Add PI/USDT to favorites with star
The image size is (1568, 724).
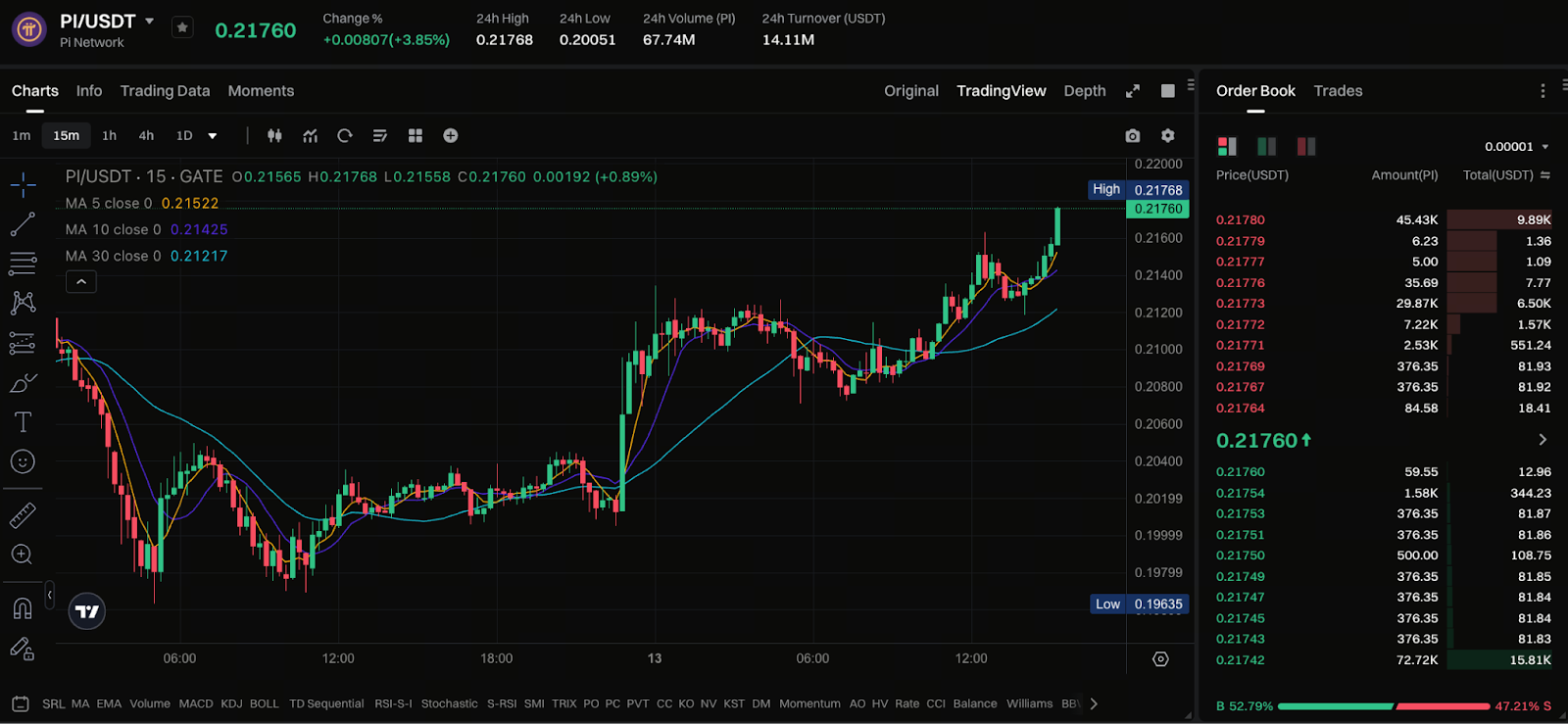coord(182,27)
